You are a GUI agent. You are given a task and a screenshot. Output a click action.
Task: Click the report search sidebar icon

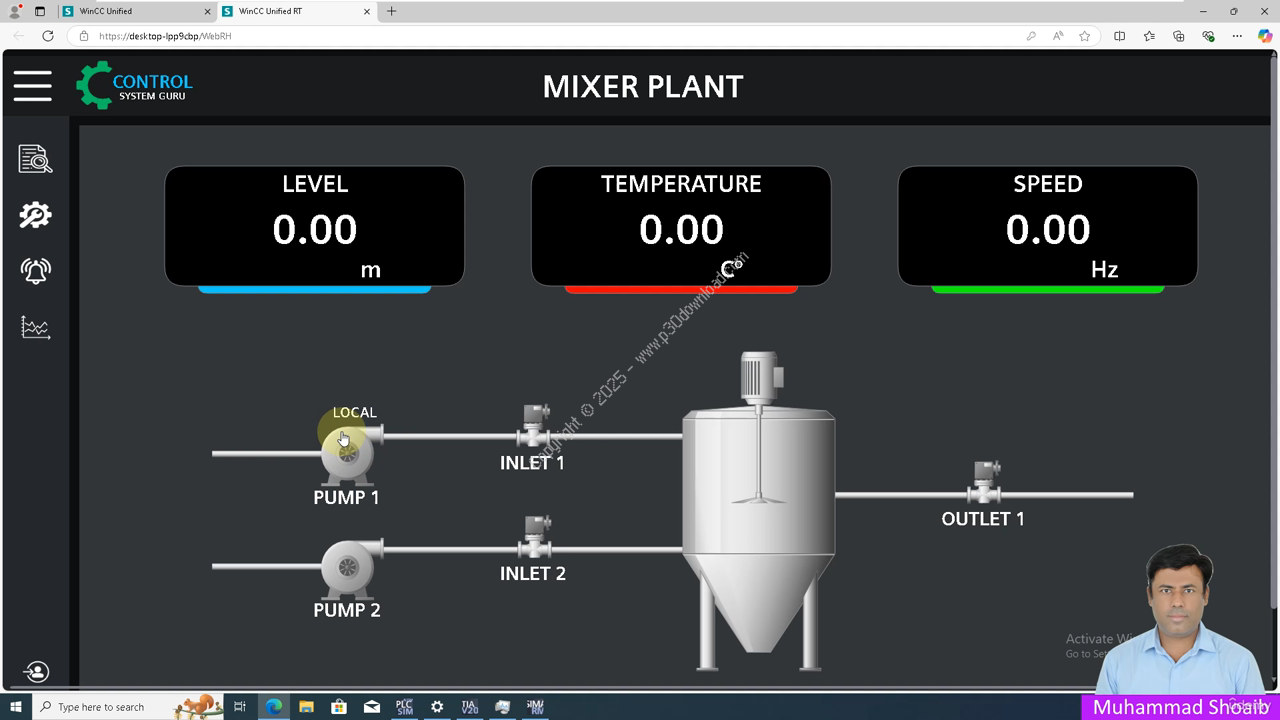coord(35,160)
